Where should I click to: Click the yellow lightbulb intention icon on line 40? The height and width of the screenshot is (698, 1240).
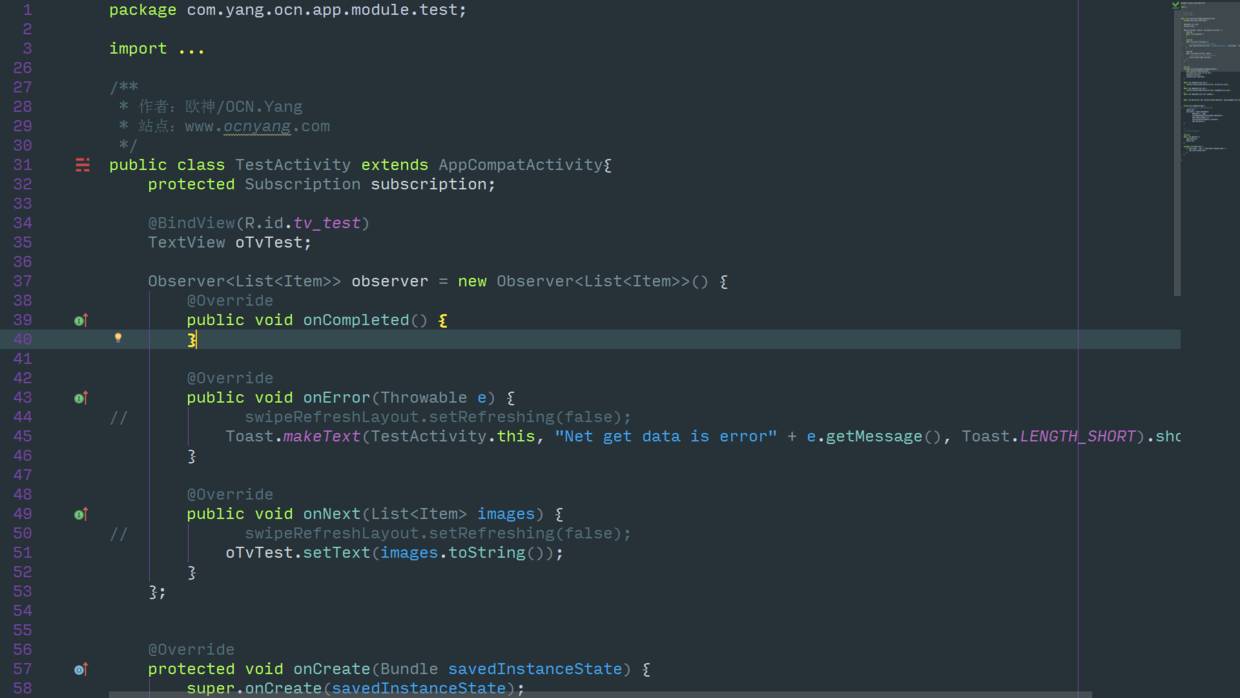click(119, 340)
